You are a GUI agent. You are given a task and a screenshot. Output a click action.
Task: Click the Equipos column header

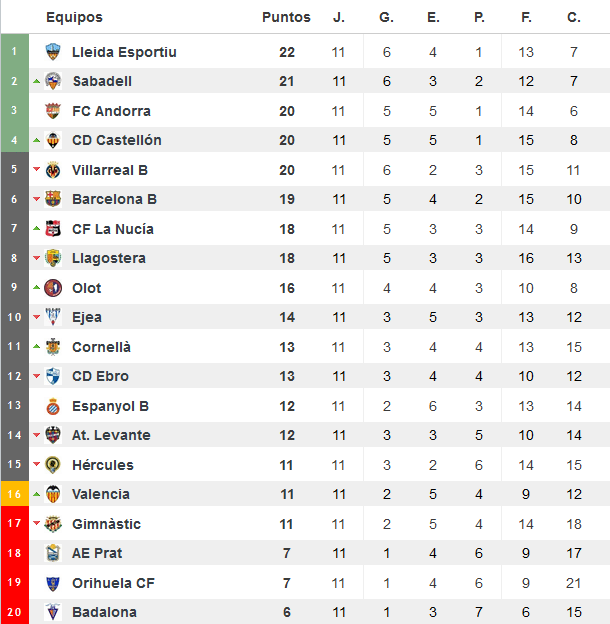coord(74,17)
